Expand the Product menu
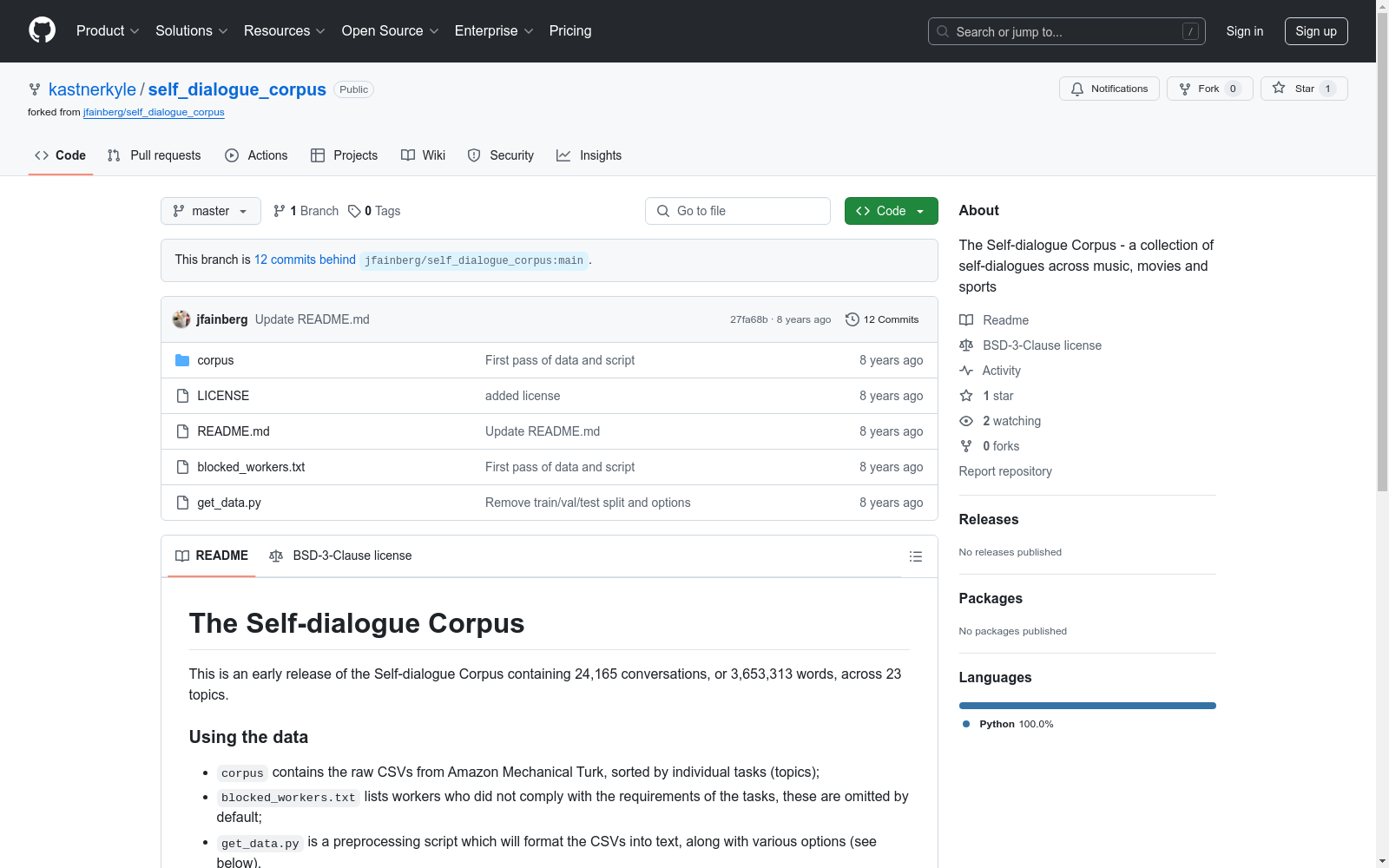1389x868 pixels. [x=108, y=31]
